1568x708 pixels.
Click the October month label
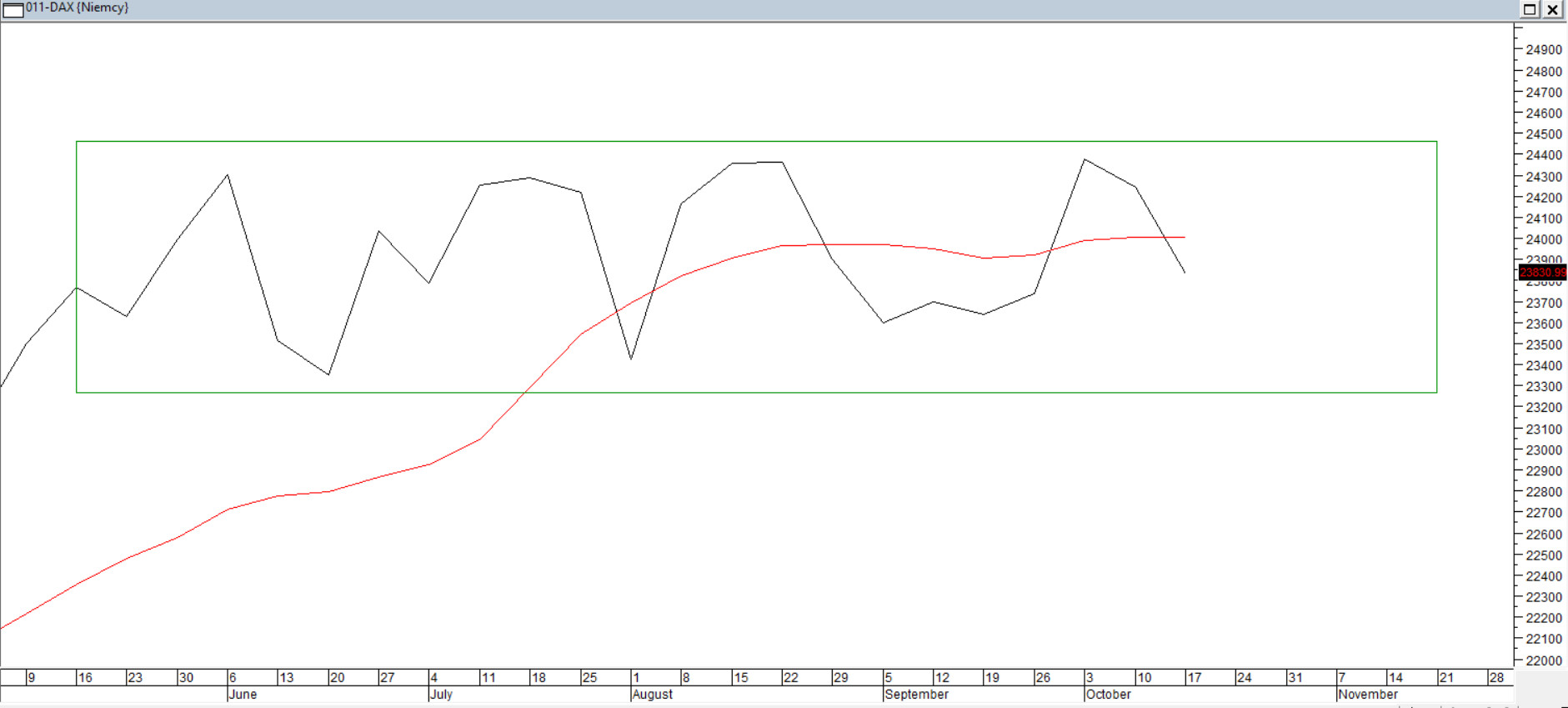[x=1108, y=694]
